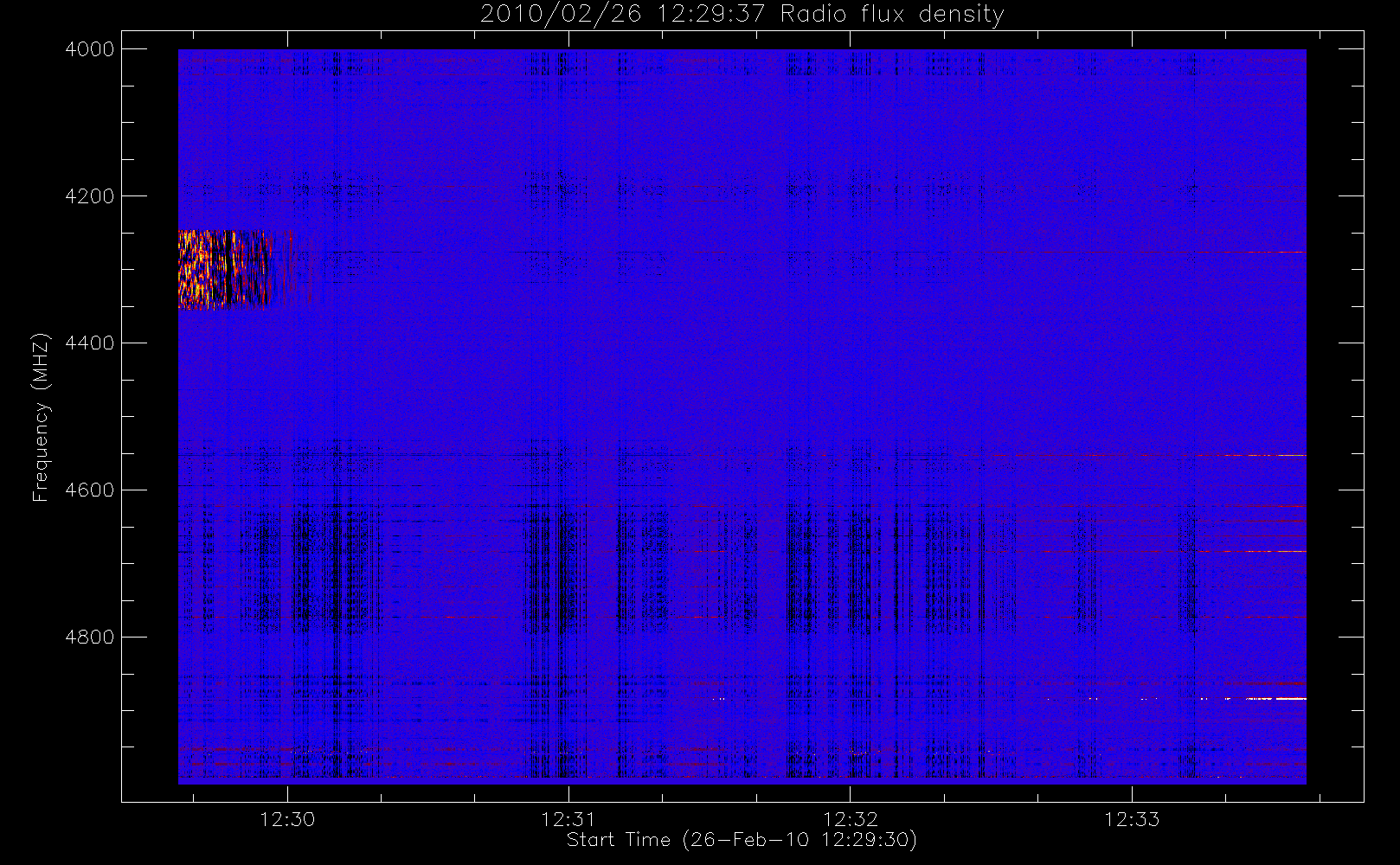Click the 4600 frequency axis label
The width and height of the screenshot is (1400, 865).
(x=90, y=490)
